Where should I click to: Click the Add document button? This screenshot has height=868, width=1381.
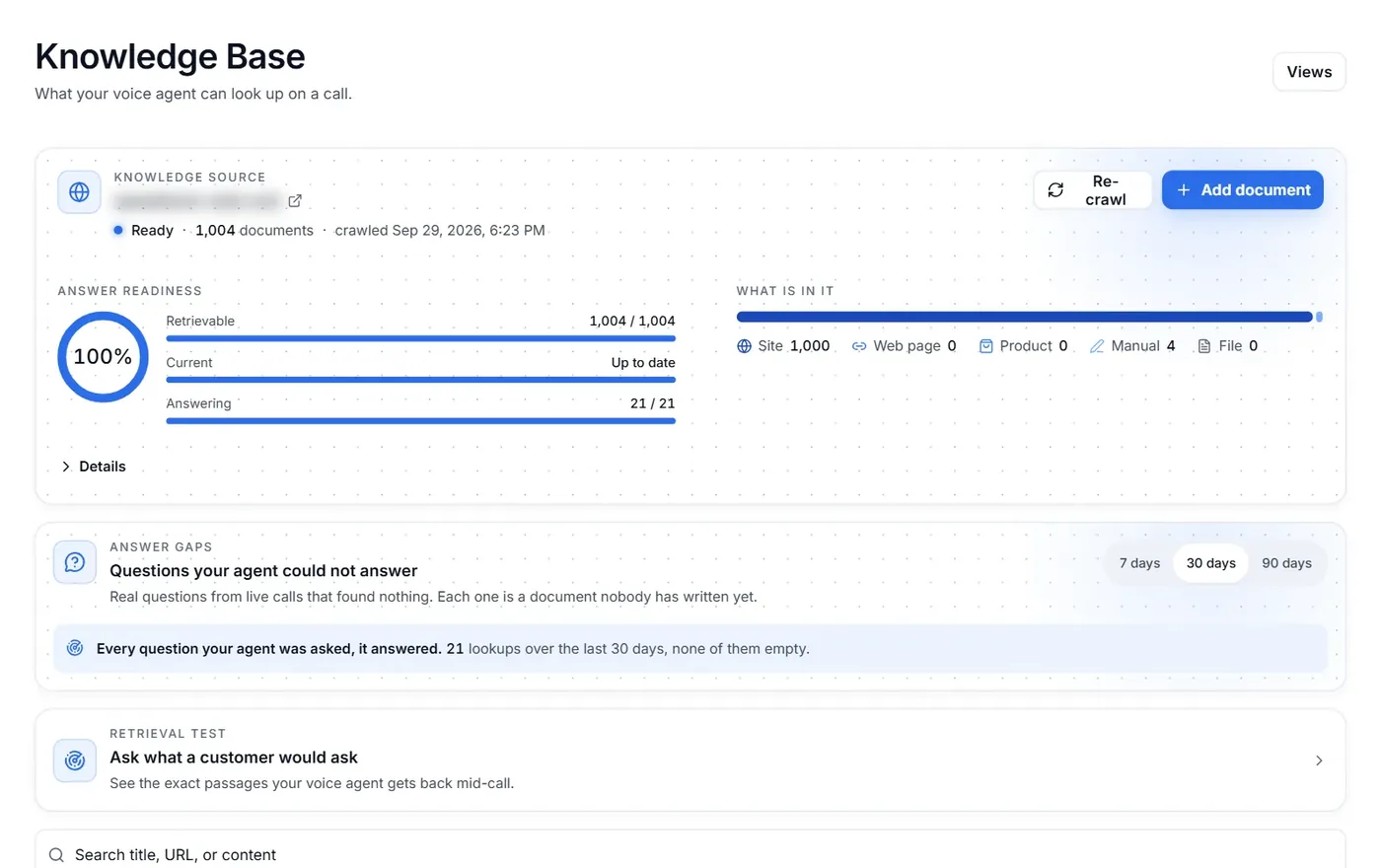tap(1242, 190)
